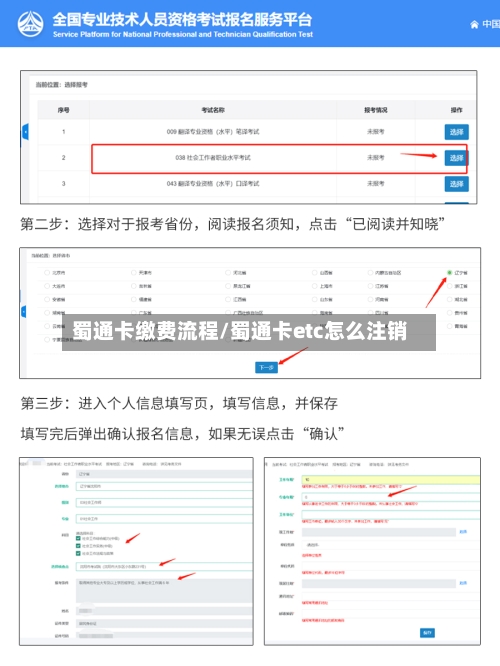Click the platform logo emblem in header
This screenshot has height=666, width=500.
click(x=30, y=24)
